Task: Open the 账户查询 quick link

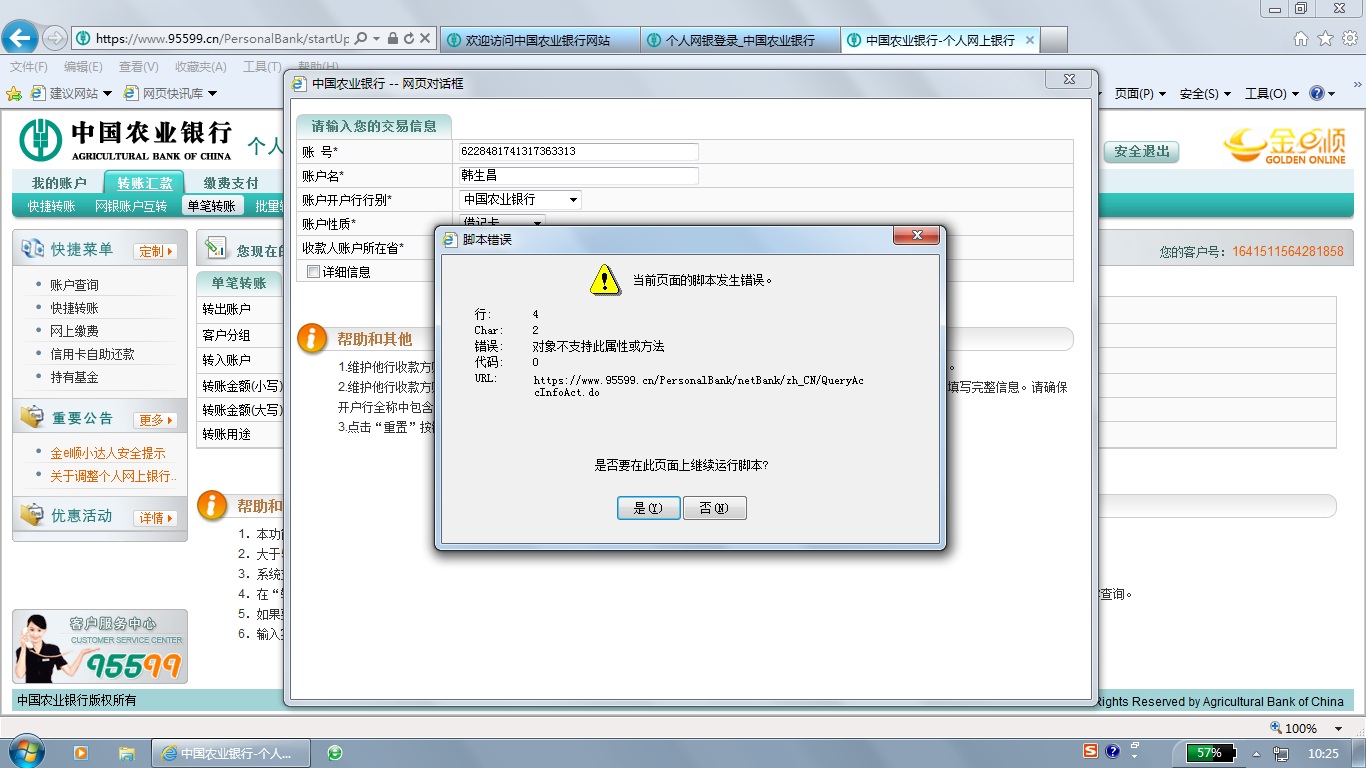Action: pyautogui.click(x=75, y=285)
